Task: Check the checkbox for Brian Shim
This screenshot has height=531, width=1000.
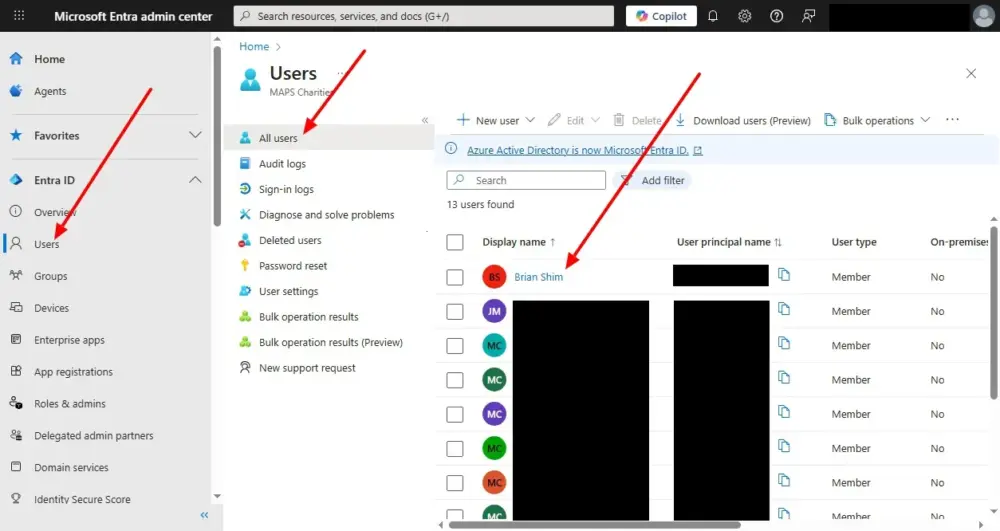Action: click(x=455, y=277)
